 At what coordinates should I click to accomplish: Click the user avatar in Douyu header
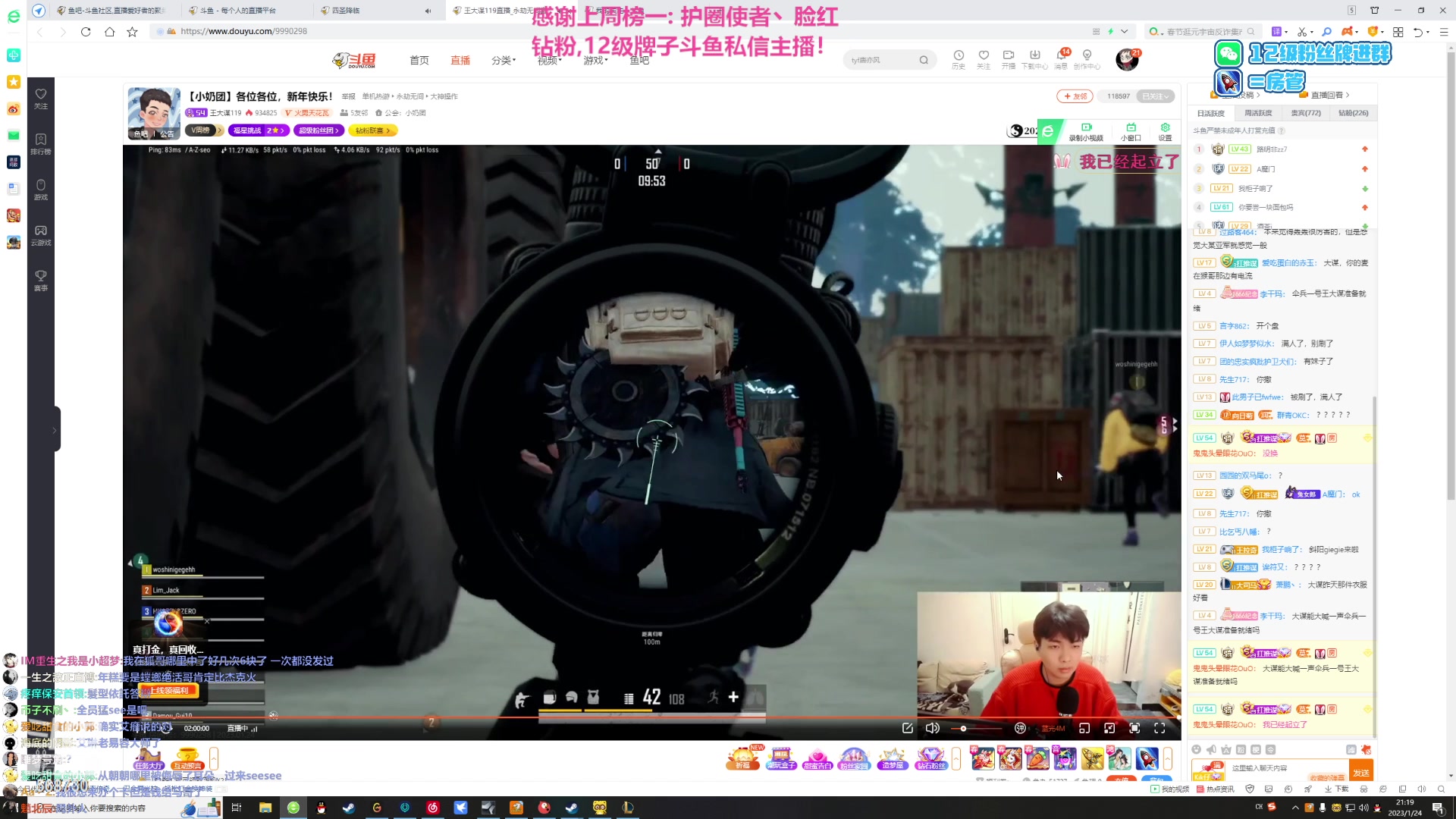1127,59
